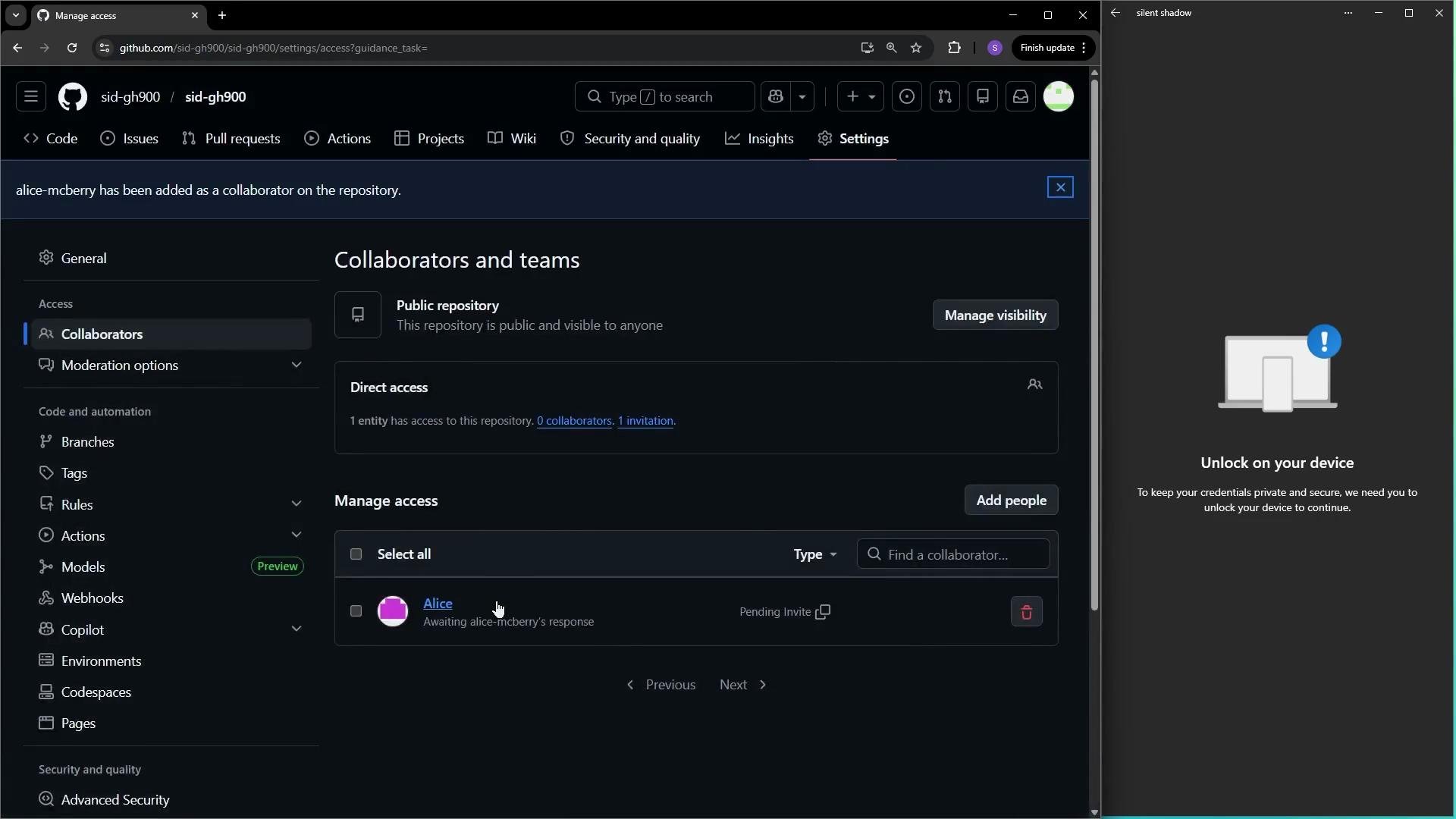The width and height of the screenshot is (1456, 819).
Task: Open the Actions repository tab
Action: (337, 139)
